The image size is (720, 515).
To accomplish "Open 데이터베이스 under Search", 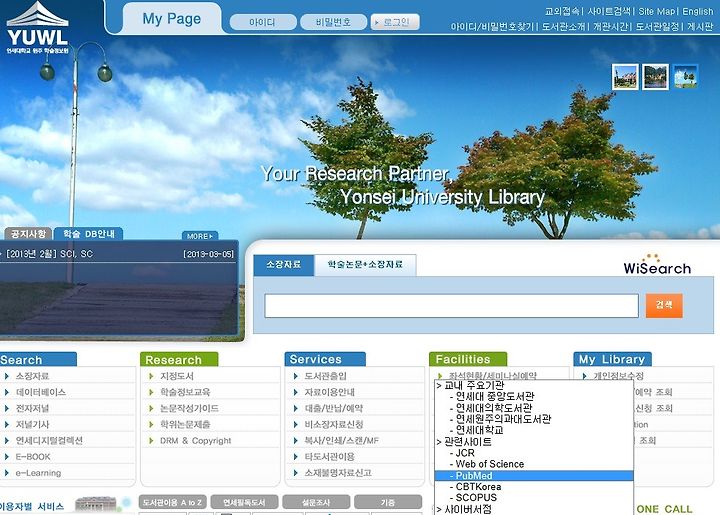I will pos(40,392).
